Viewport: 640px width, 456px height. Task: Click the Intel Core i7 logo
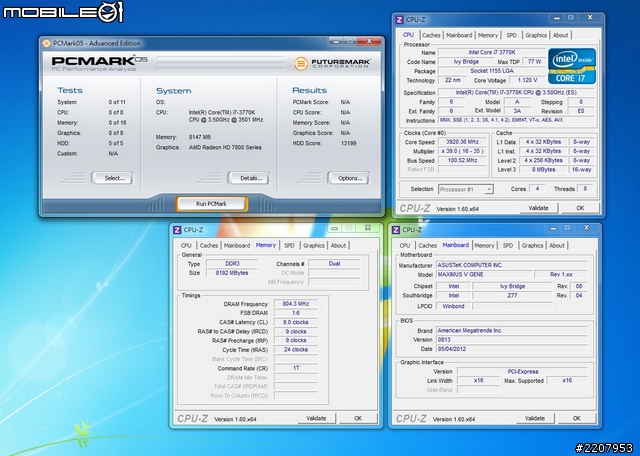tap(571, 66)
